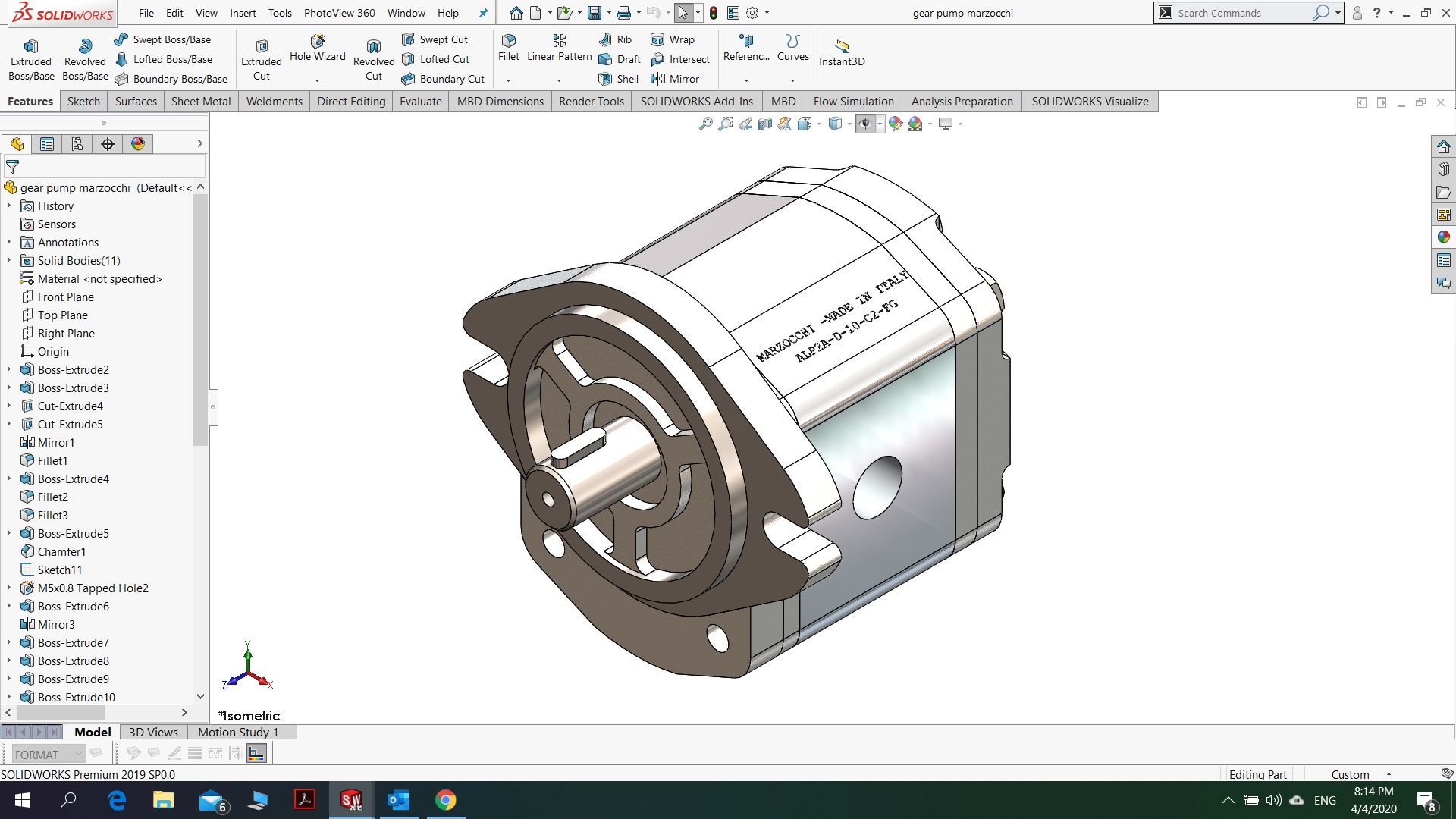Image resolution: width=1456 pixels, height=819 pixels.
Task: Toggle the History folder open
Action: coord(9,206)
